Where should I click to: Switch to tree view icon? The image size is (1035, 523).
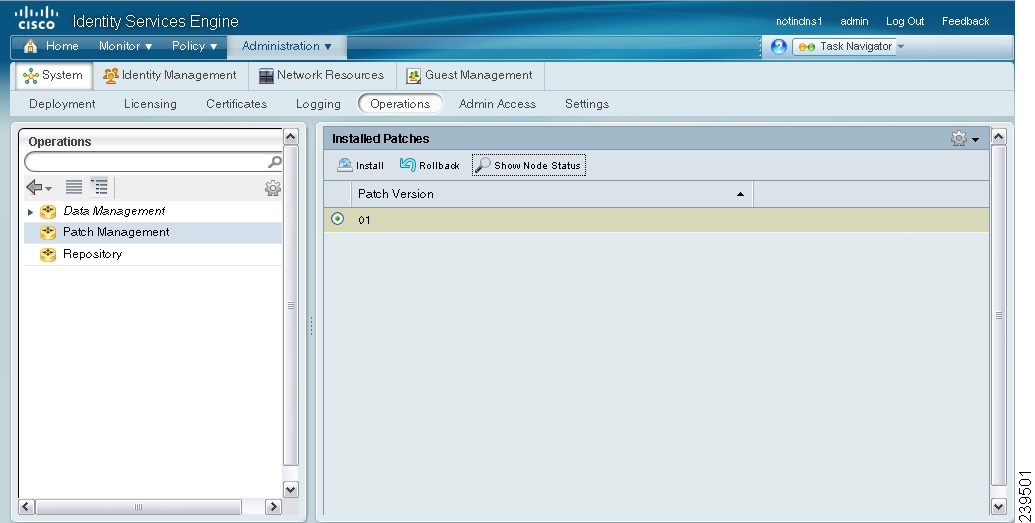pos(99,188)
